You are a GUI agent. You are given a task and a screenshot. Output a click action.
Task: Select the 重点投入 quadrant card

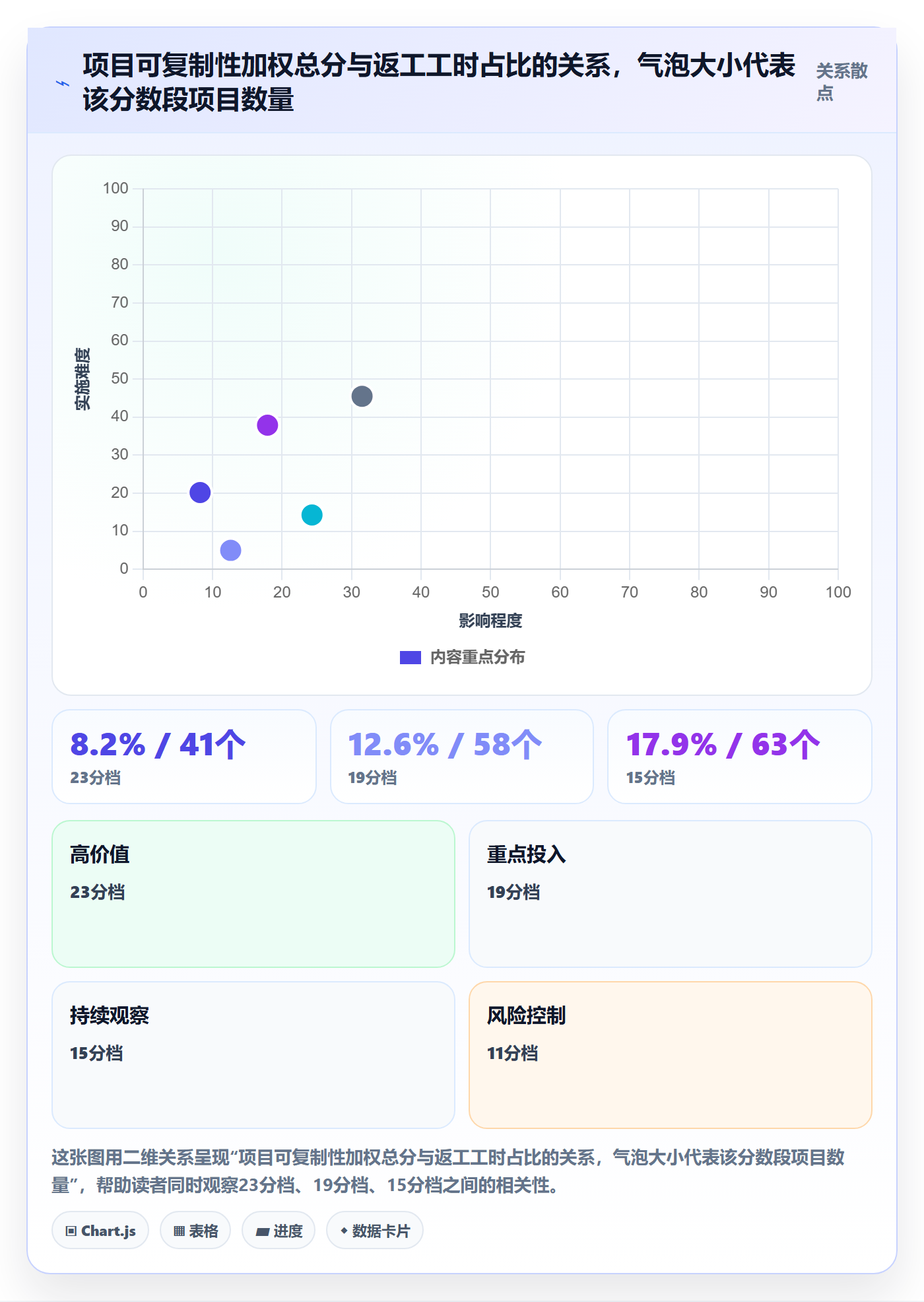(671, 894)
